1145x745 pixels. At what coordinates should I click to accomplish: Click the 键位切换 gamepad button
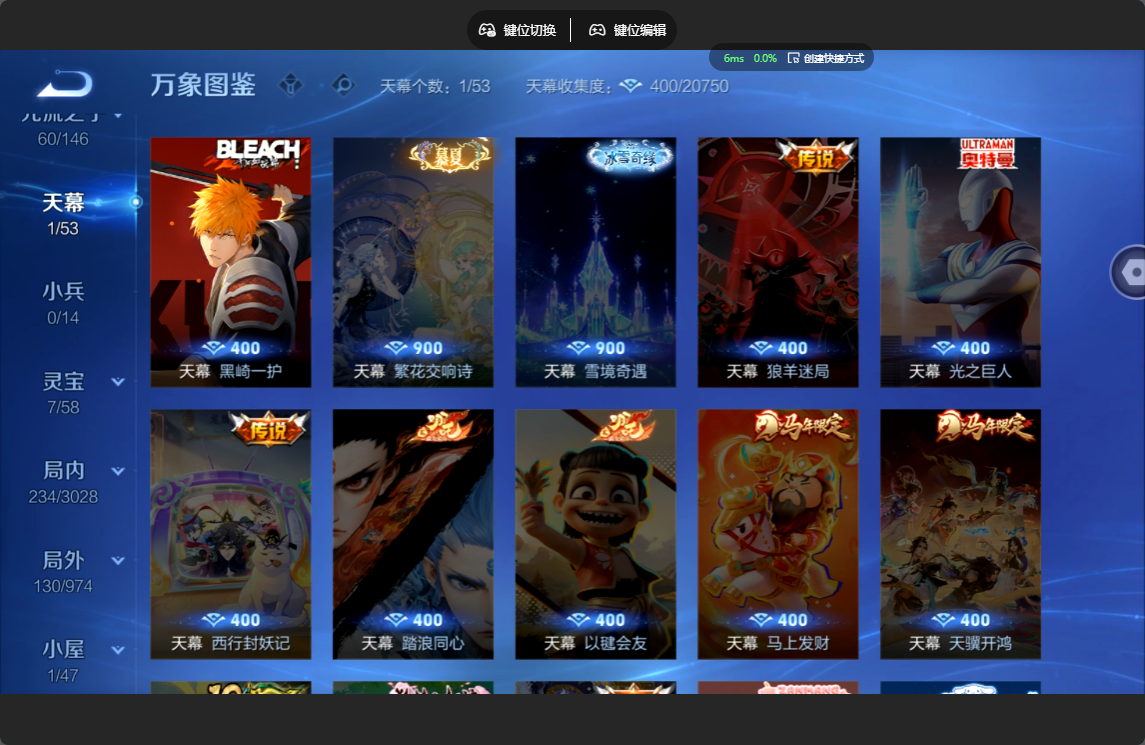518,30
